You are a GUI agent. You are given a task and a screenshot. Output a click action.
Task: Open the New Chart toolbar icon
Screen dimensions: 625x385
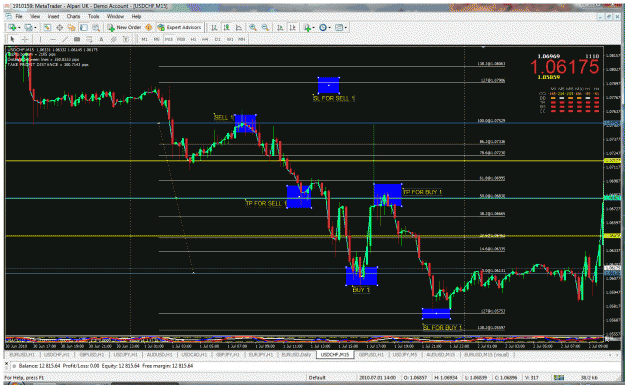click(x=12, y=28)
